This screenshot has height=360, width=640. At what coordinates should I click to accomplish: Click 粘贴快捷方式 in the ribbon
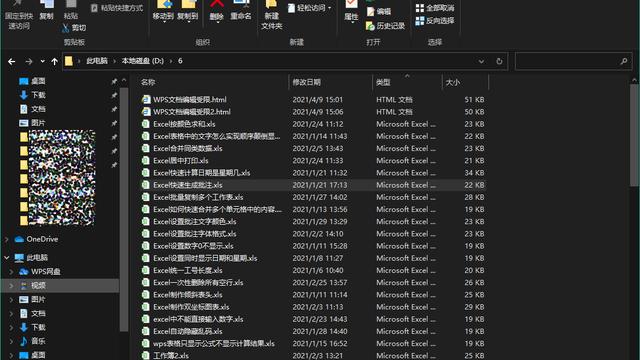(117, 8)
